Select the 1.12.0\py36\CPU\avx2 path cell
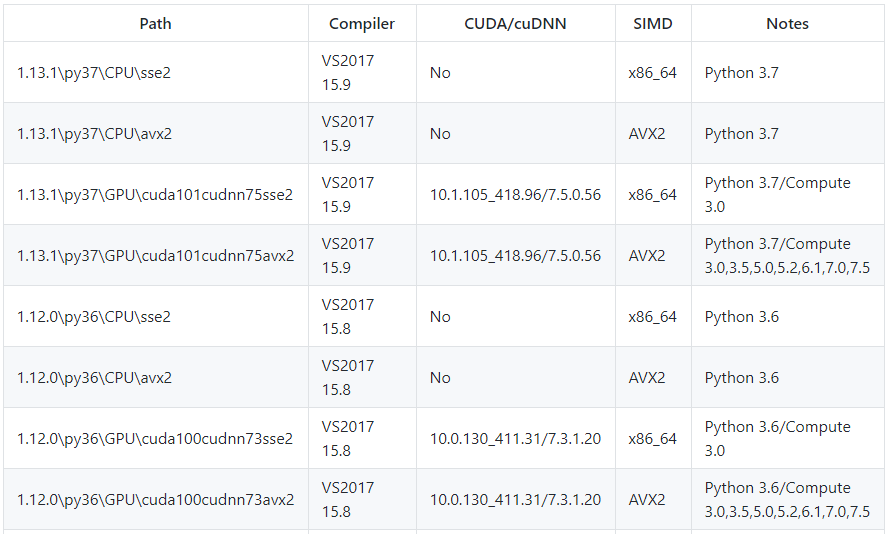 click(x=94, y=378)
